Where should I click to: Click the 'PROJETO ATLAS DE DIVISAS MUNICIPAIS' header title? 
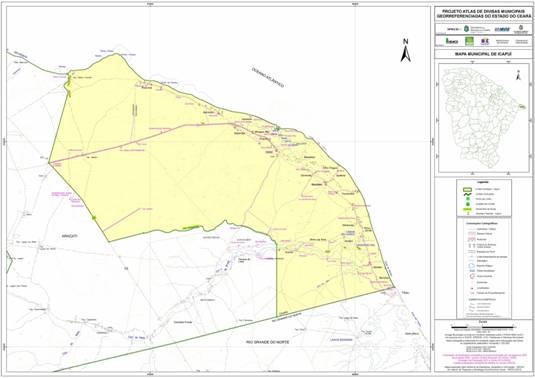(x=483, y=11)
